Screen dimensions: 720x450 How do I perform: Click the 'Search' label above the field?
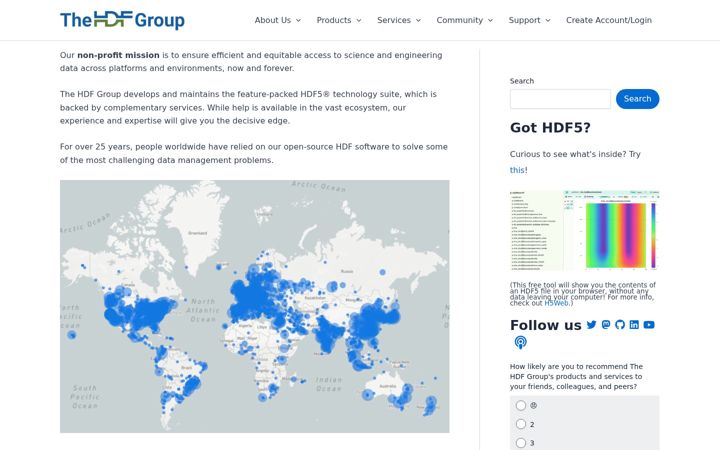pos(522,81)
